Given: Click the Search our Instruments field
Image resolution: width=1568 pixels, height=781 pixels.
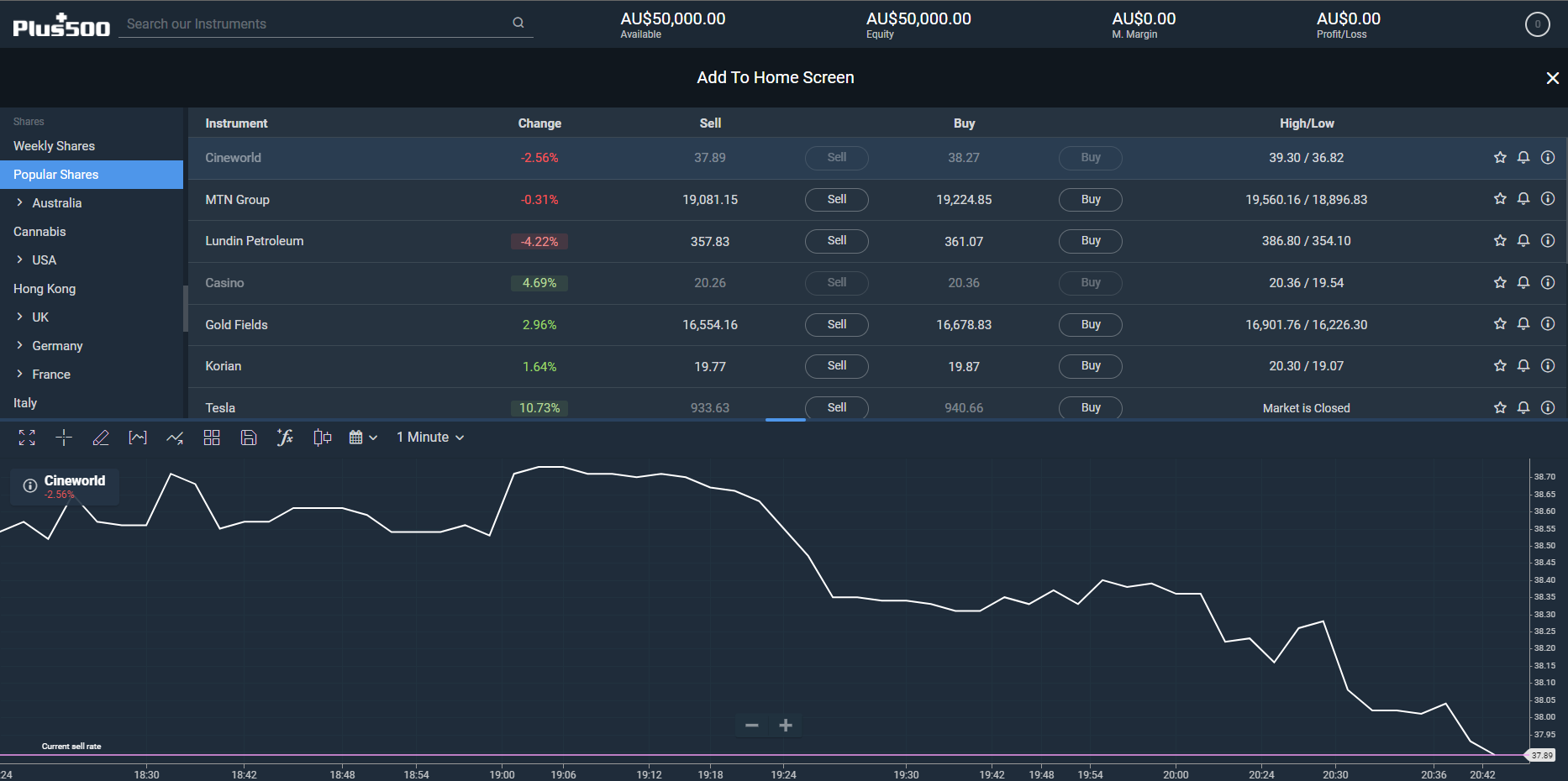Looking at the screenshot, I should 326,24.
